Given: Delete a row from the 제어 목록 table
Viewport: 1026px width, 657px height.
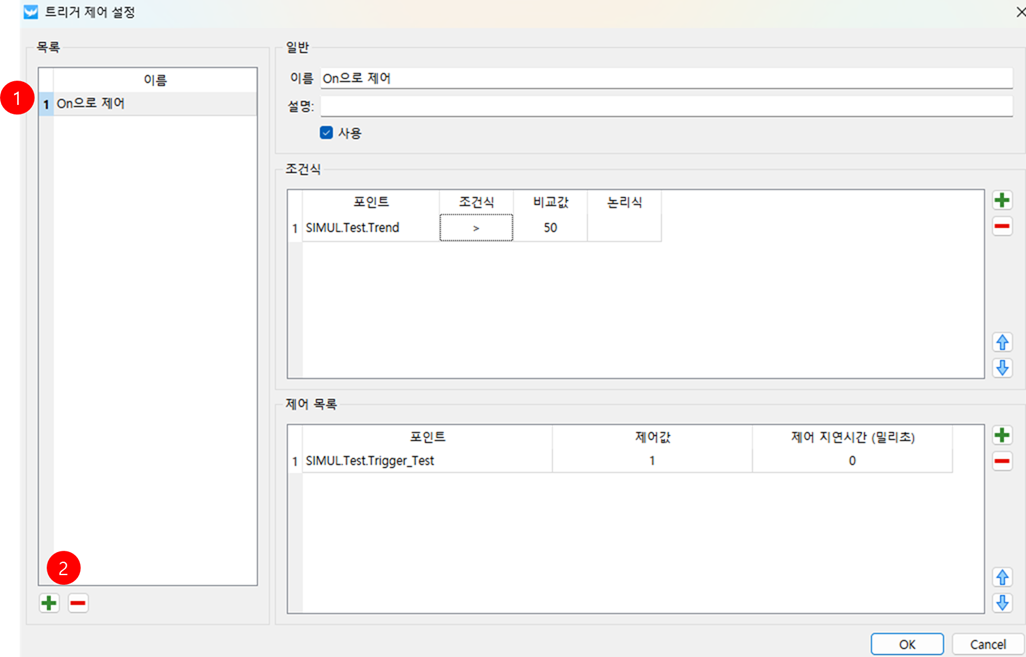Looking at the screenshot, I should click(x=1001, y=461).
